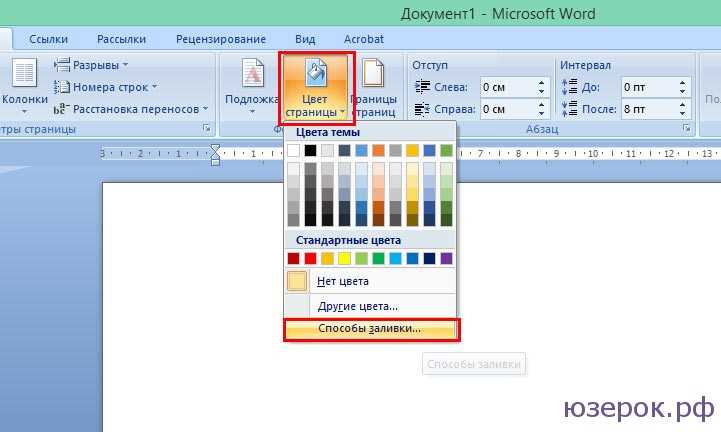Choose Другие цвета… more colors
Screen dimensions: 721x432
pos(371,306)
